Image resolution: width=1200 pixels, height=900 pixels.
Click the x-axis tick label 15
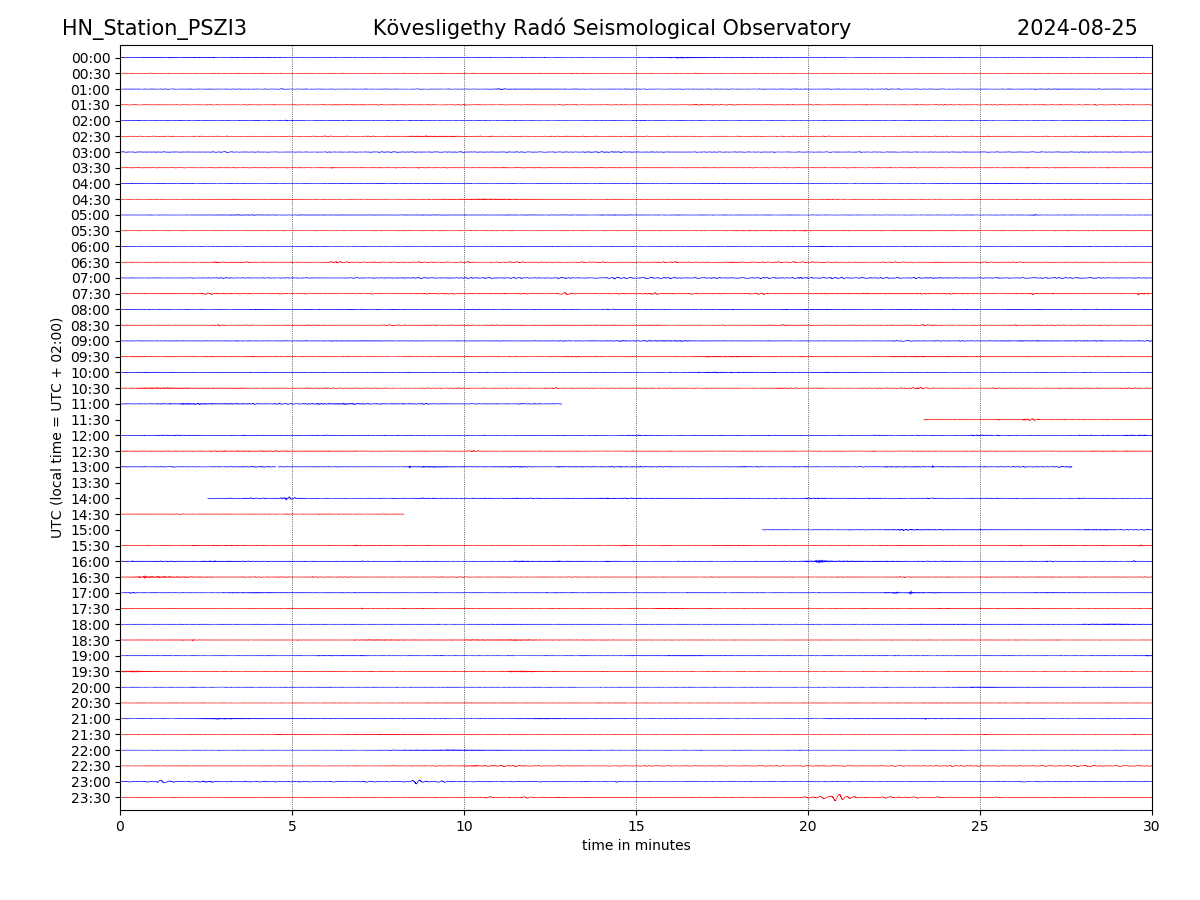[636, 826]
